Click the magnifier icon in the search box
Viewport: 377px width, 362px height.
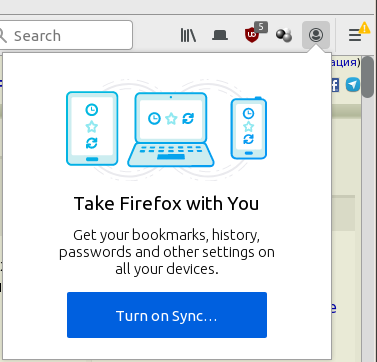click(3, 36)
